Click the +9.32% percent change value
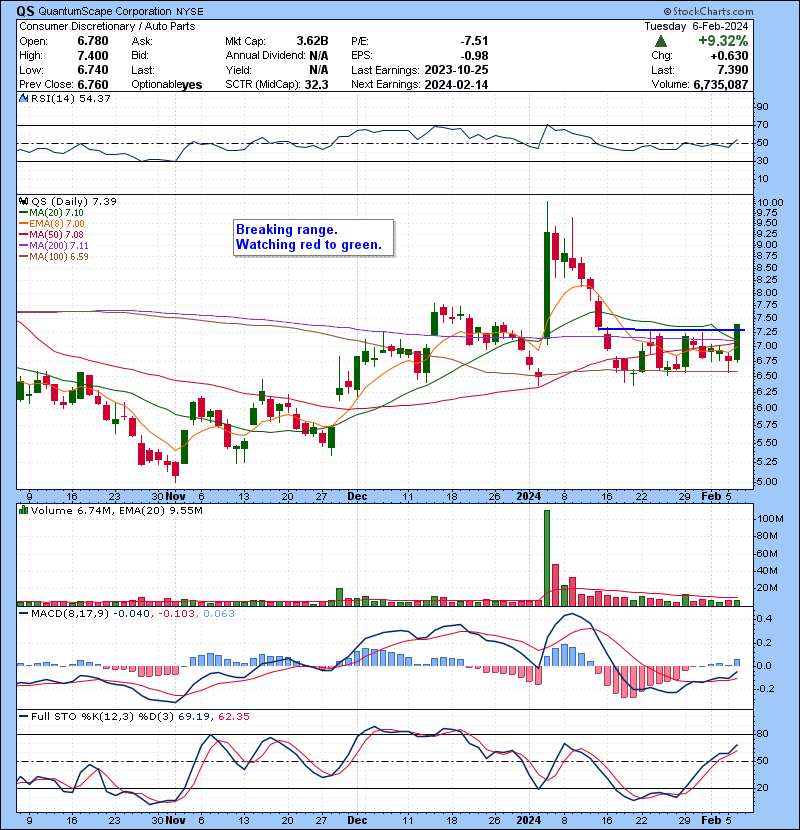Screen dimensions: 800x830 pyautogui.click(x=723, y=41)
